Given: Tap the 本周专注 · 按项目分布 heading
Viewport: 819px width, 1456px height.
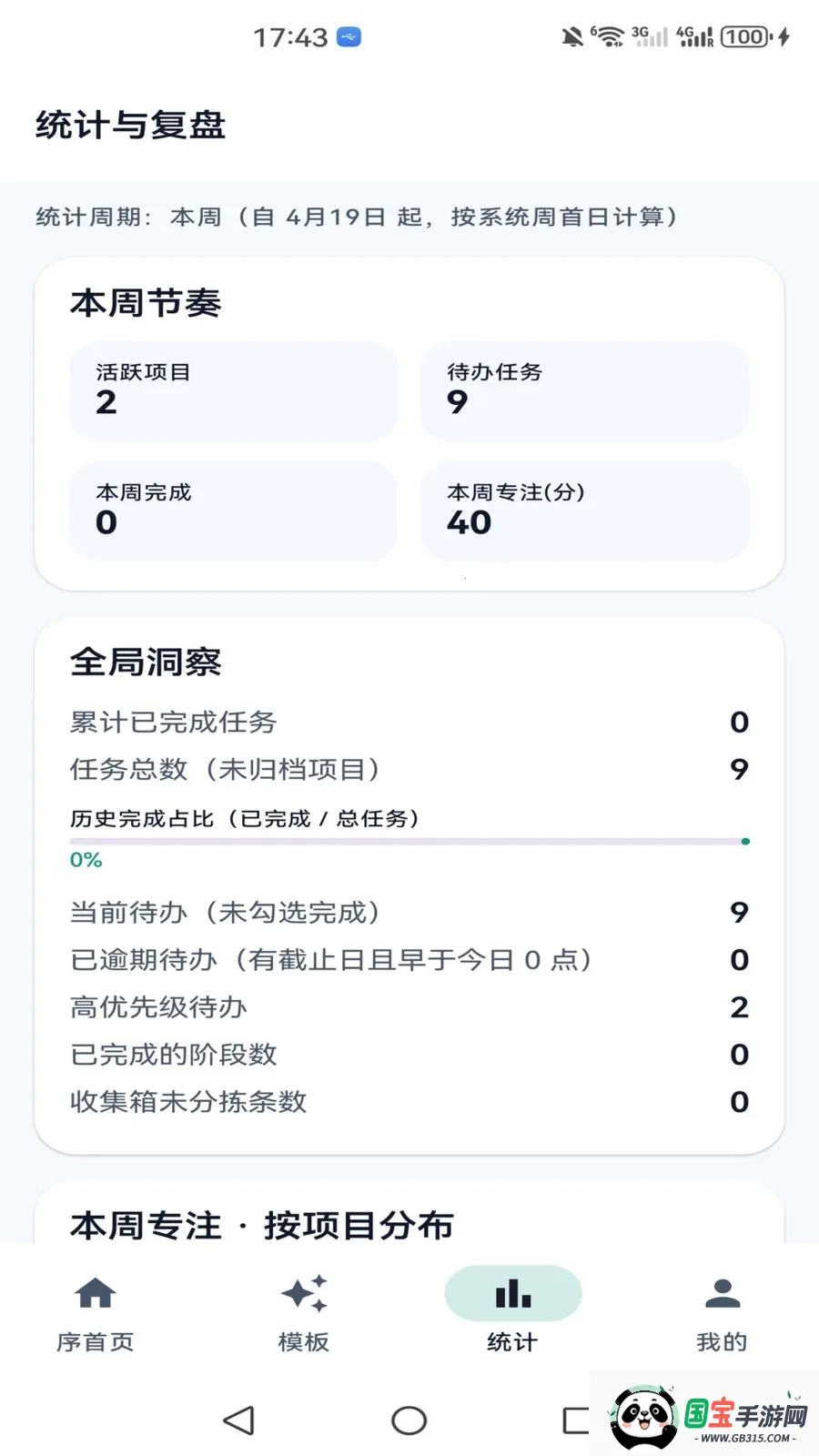Looking at the screenshot, I should [262, 1225].
